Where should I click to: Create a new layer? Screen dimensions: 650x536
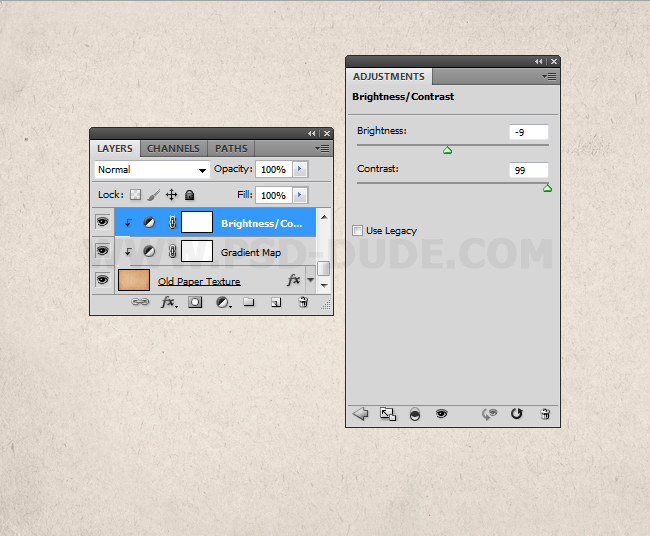pyautogui.click(x=276, y=303)
